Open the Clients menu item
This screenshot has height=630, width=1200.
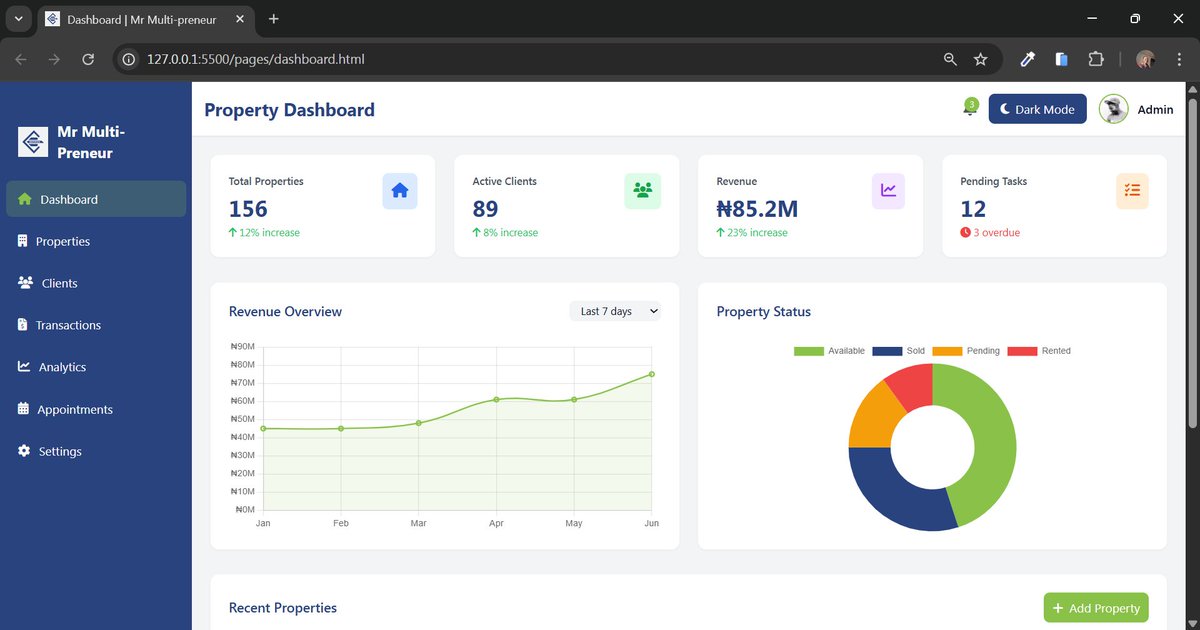click(x=96, y=283)
